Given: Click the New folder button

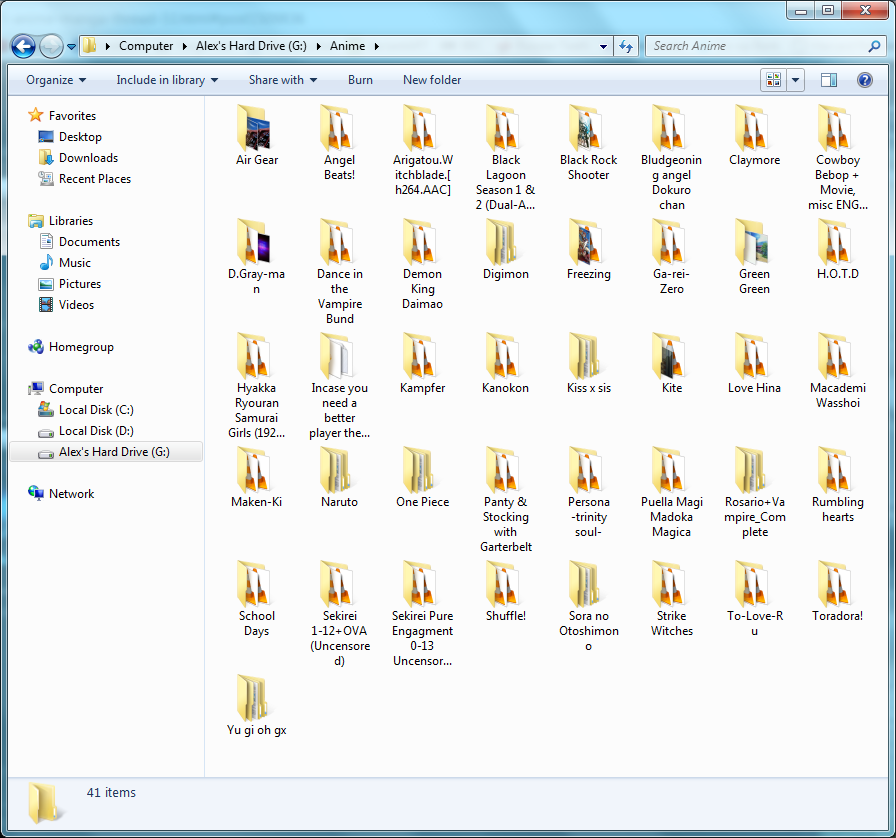Looking at the screenshot, I should (x=432, y=80).
